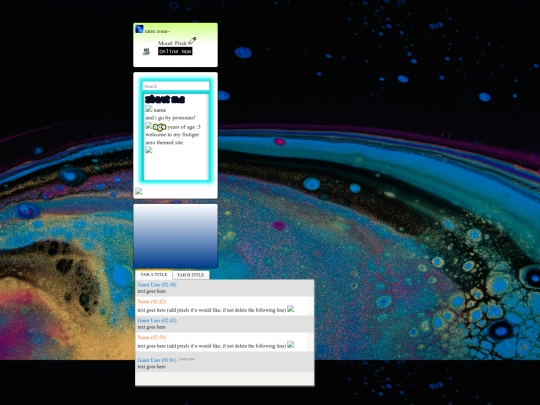Click the white-to-blue gradient panel
The width and height of the screenshot is (540, 405).
tap(176, 236)
